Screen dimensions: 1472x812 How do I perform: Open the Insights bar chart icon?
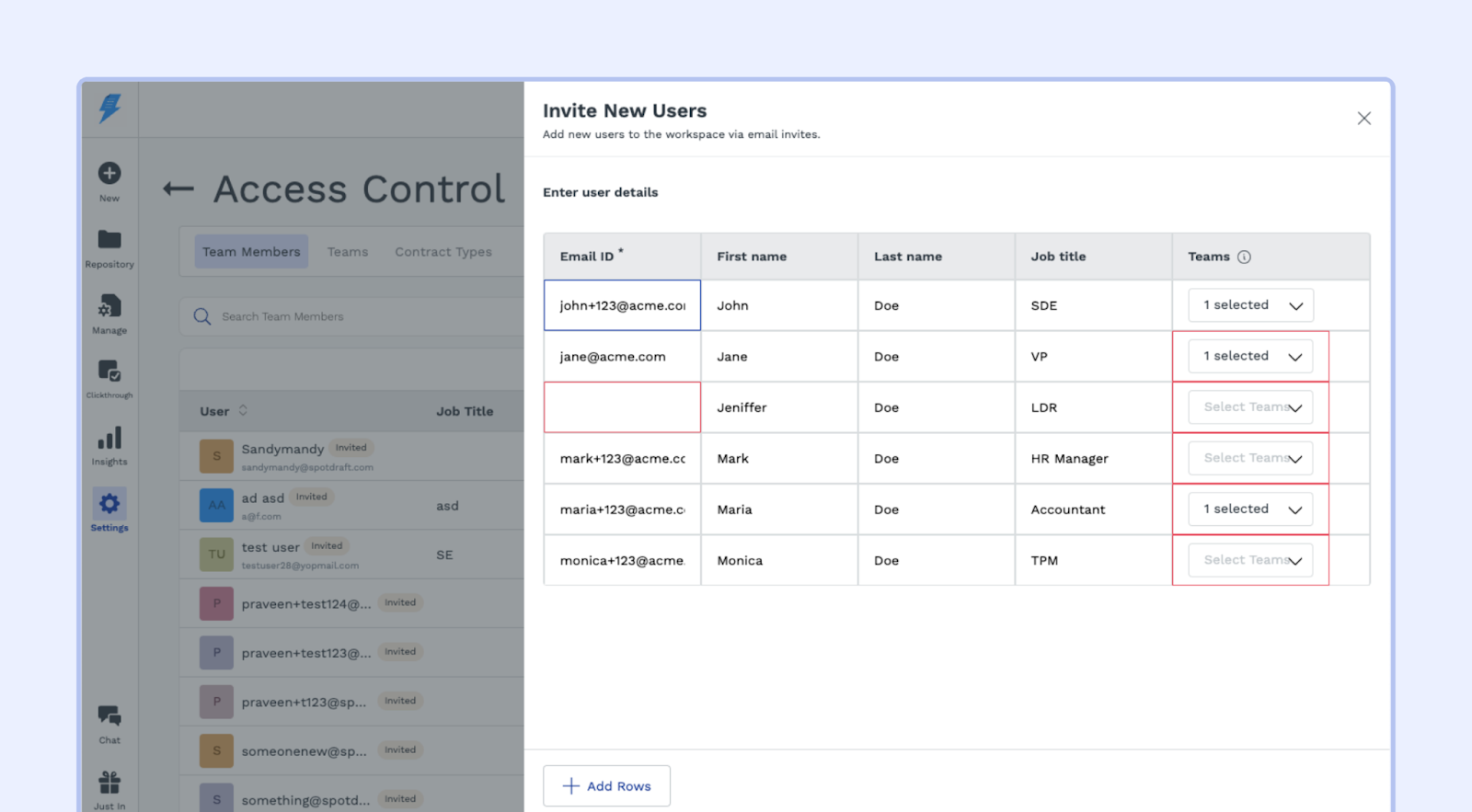pyautogui.click(x=109, y=439)
